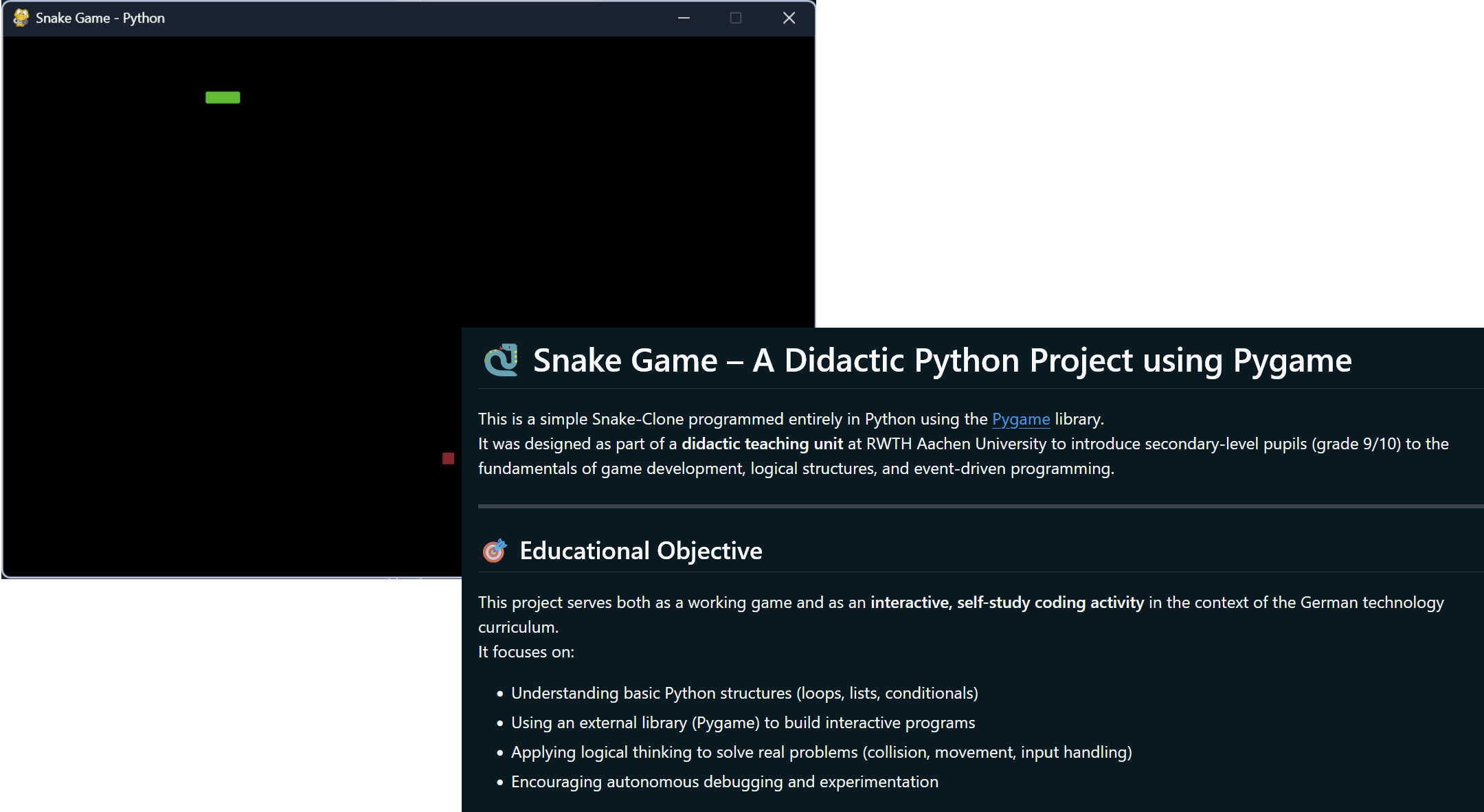The width and height of the screenshot is (1484, 812).
Task: Click the red food square in the game
Action: pos(448,458)
